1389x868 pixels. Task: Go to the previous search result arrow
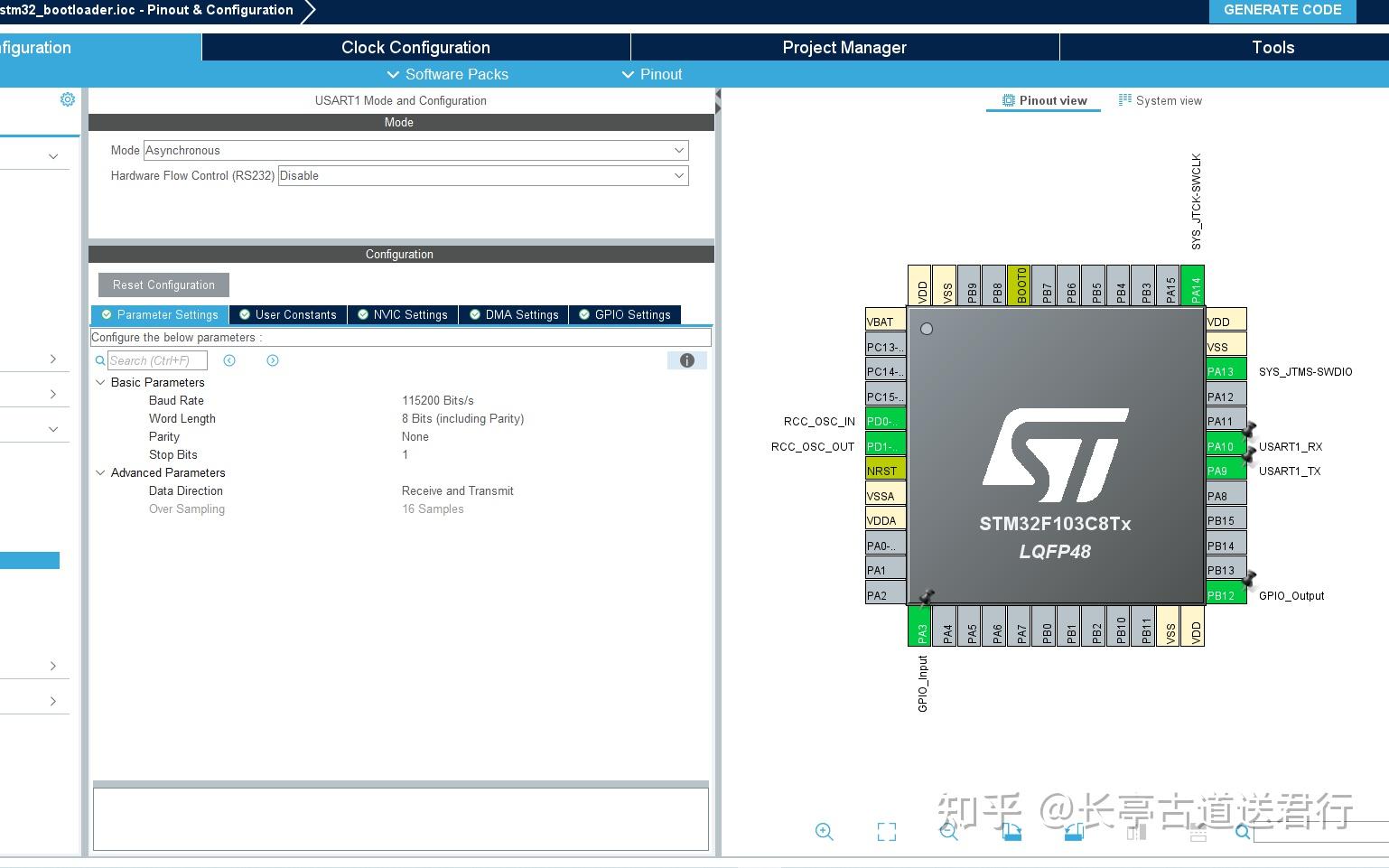pyautogui.click(x=229, y=360)
